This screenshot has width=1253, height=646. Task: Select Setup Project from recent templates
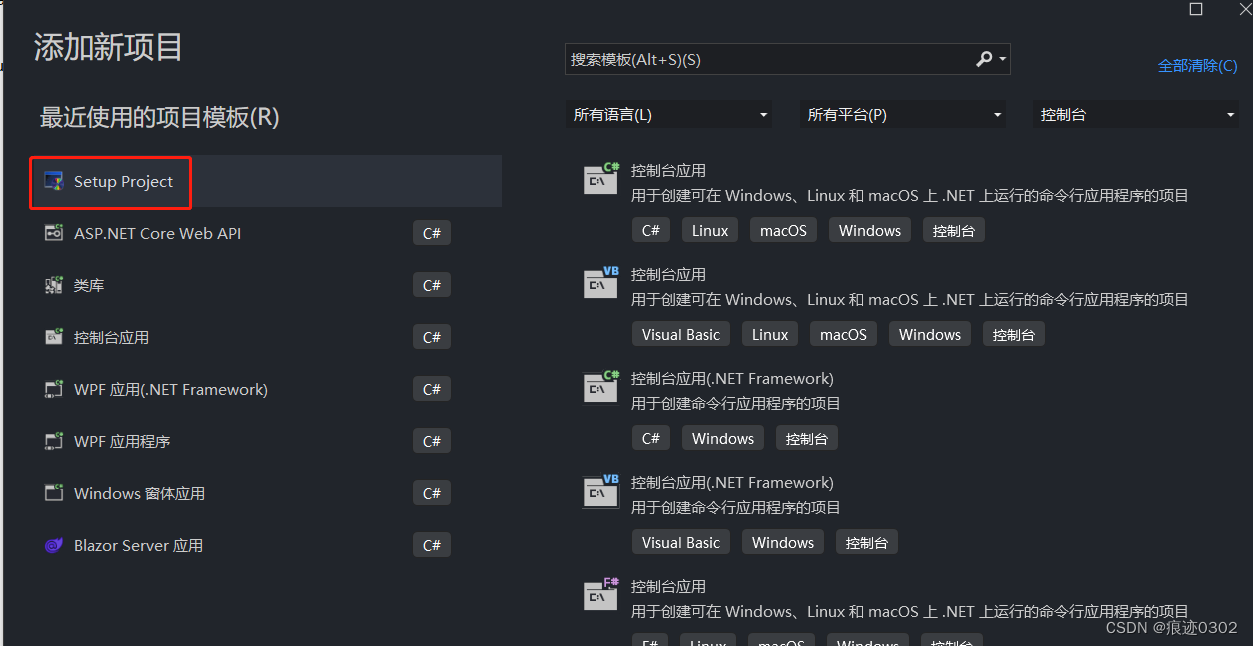point(266,181)
